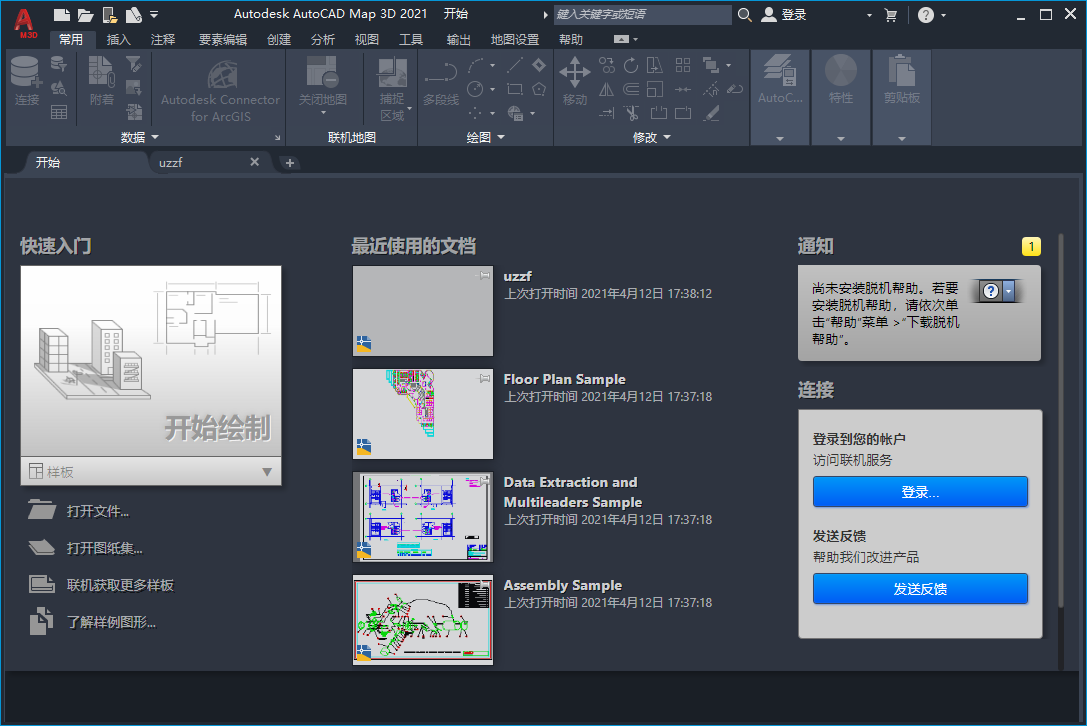Click the 了解样例图形... link
Viewport: 1087px width, 726px height.
(111, 621)
